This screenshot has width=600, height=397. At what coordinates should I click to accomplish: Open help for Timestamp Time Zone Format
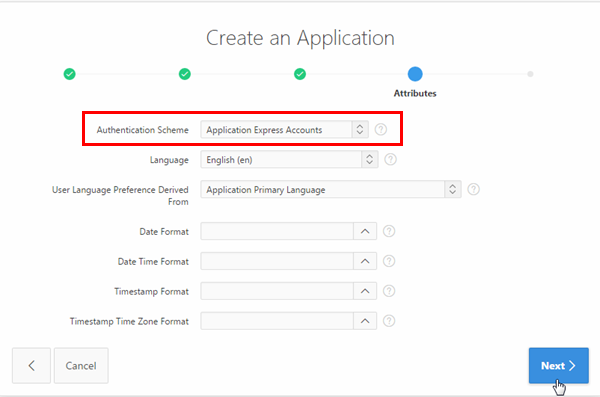[389, 321]
